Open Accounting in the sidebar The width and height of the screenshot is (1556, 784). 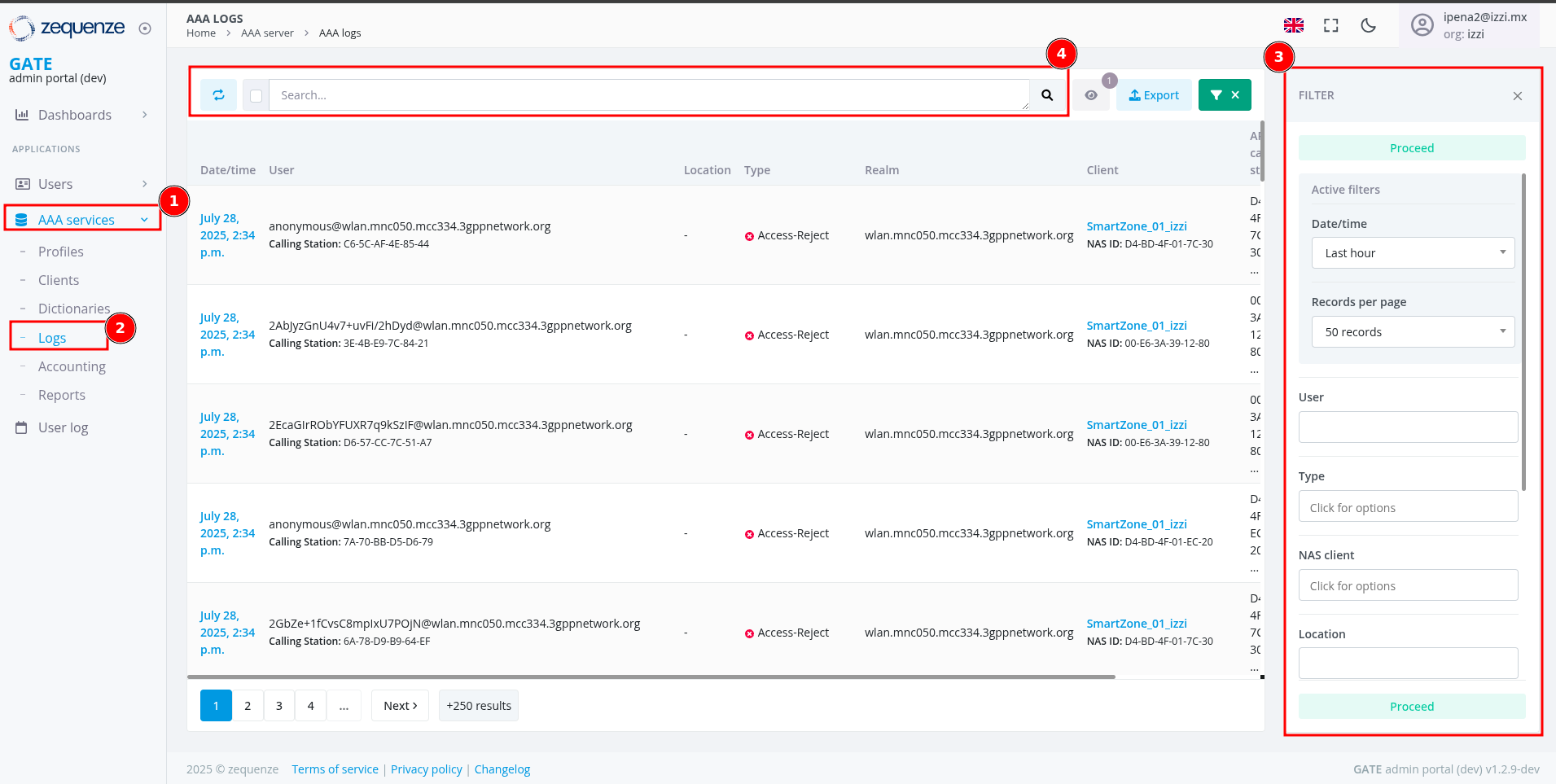[x=72, y=366]
